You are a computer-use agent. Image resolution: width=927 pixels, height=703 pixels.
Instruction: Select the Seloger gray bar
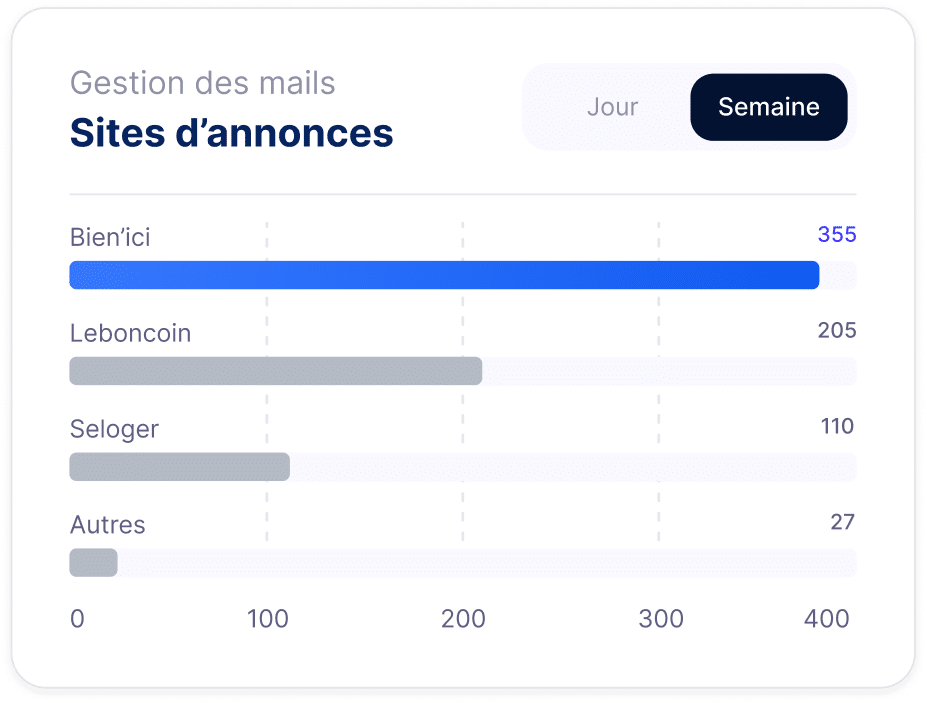179,467
